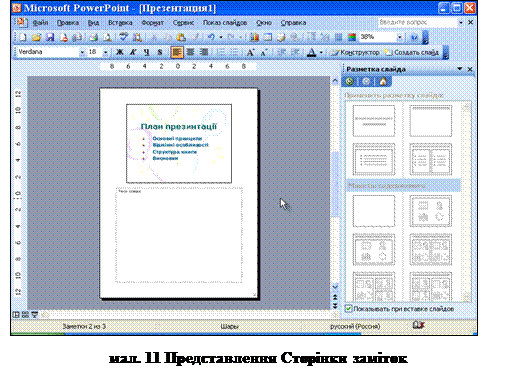Open the Verdana font name dropdown
Image resolution: width=516 pixels, height=370 pixels.
tap(82, 52)
